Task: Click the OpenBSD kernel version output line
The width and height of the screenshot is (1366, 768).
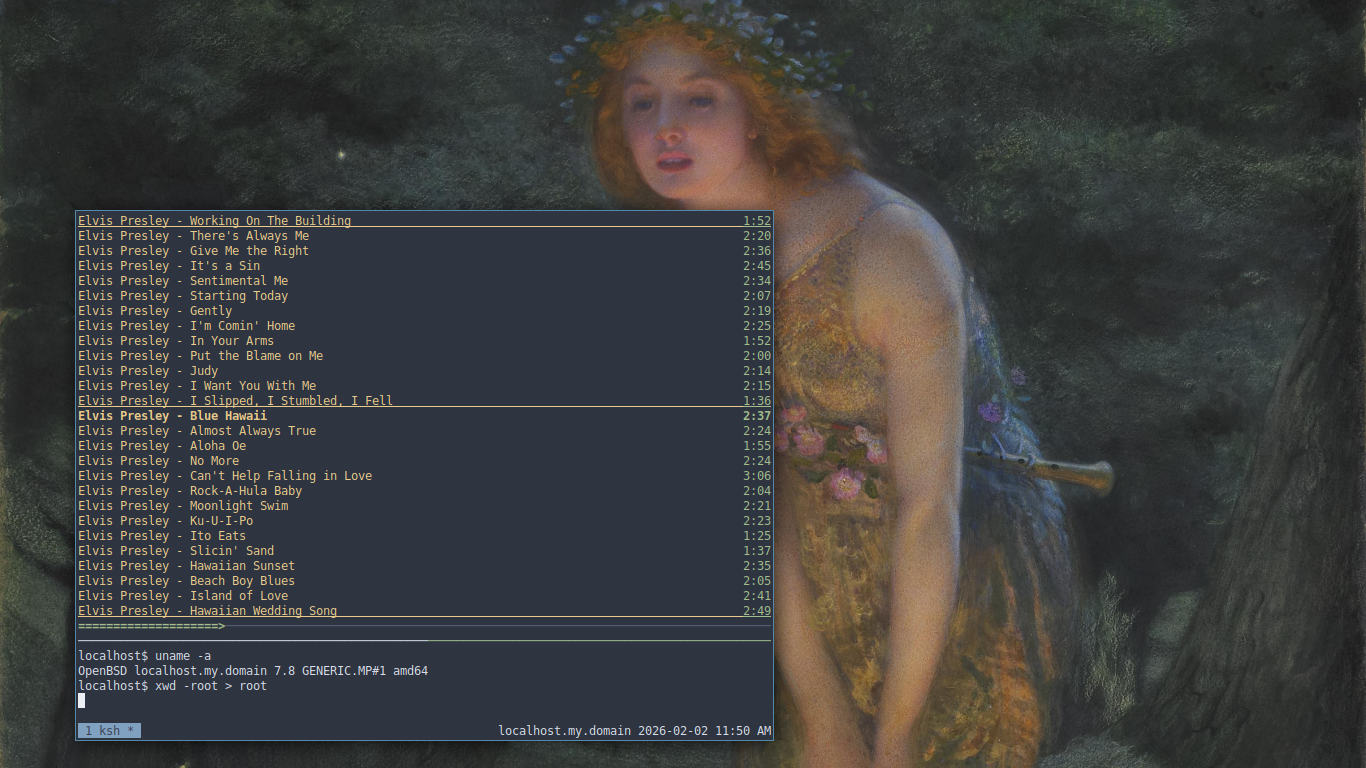Action: pos(252,671)
